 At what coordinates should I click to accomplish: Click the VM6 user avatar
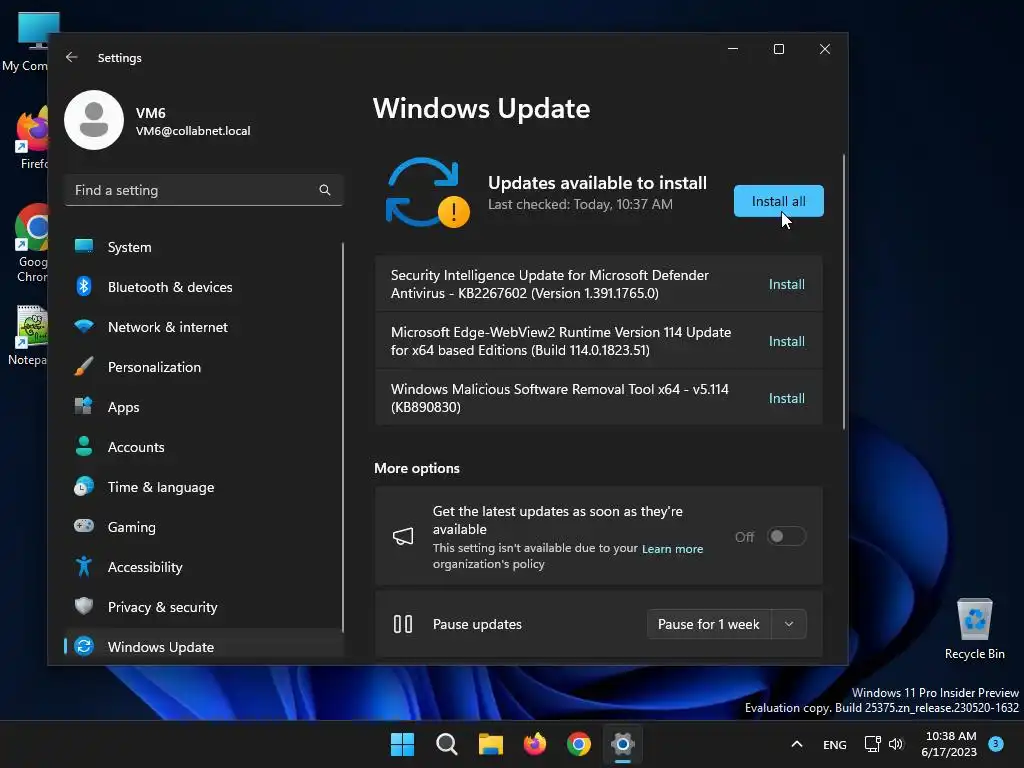tap(94, 120)
